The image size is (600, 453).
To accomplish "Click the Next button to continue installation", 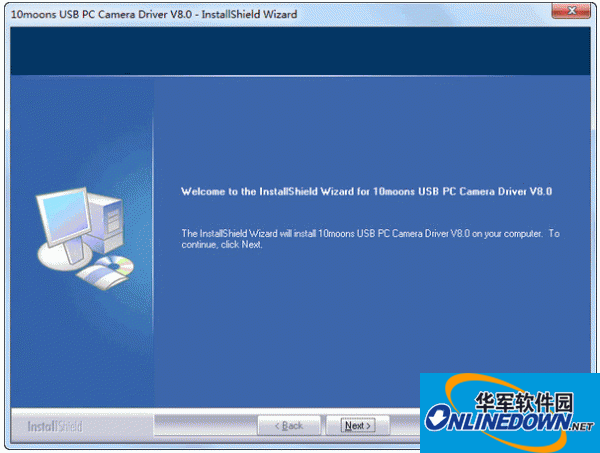I will [x=358, y=425].
